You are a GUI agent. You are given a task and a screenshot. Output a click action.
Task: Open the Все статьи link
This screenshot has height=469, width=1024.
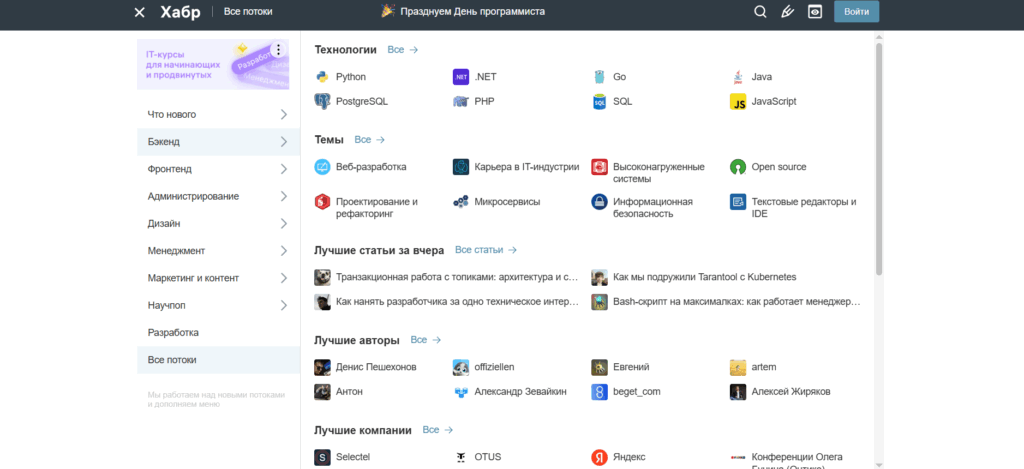pos(485,250)
